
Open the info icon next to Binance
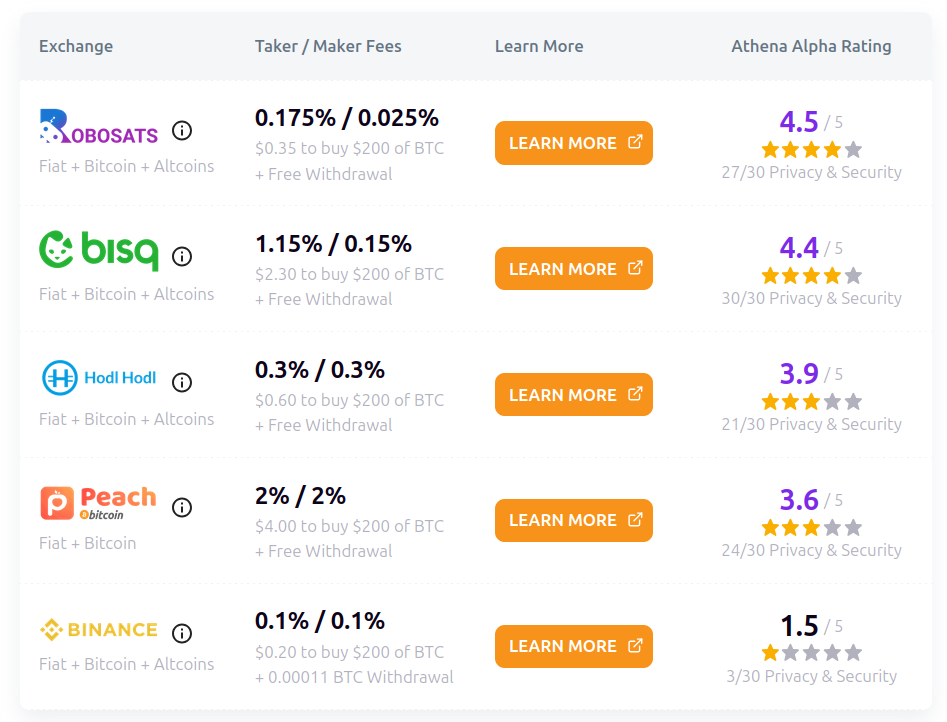pyautogui.click(x=182, y=633)
